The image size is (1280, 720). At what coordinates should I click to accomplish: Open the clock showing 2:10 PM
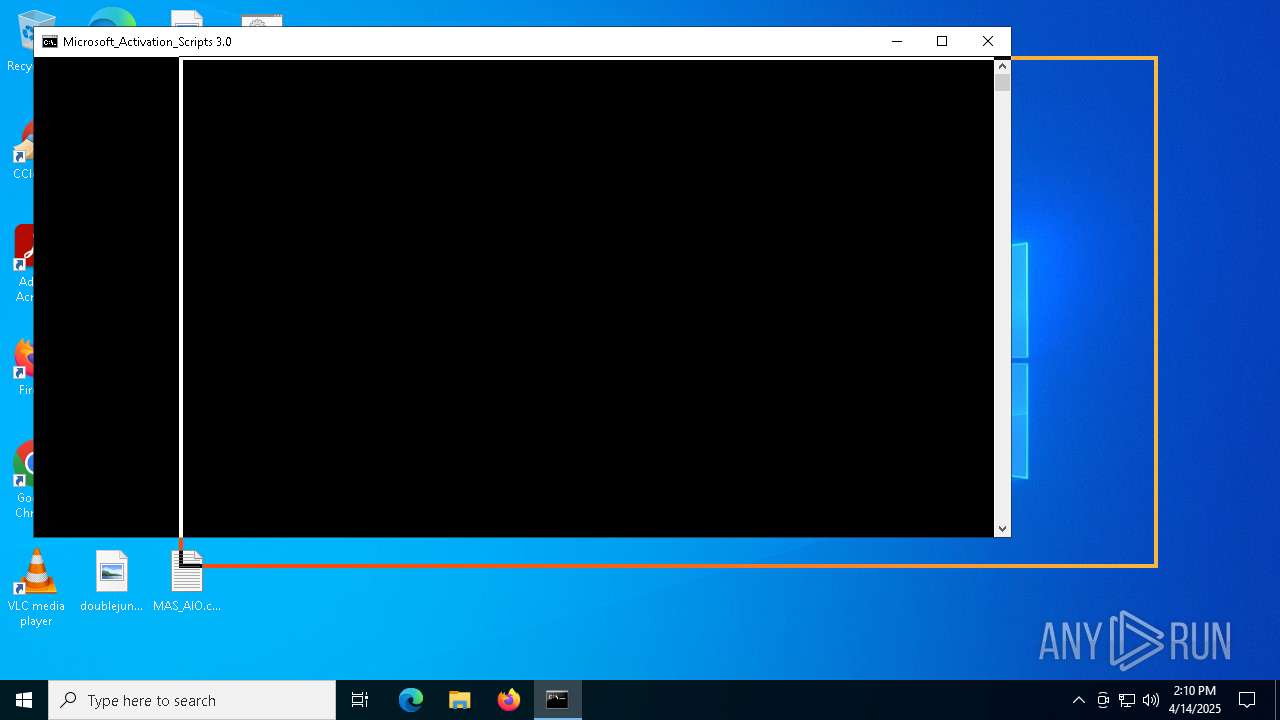[x=1194, y=700]
